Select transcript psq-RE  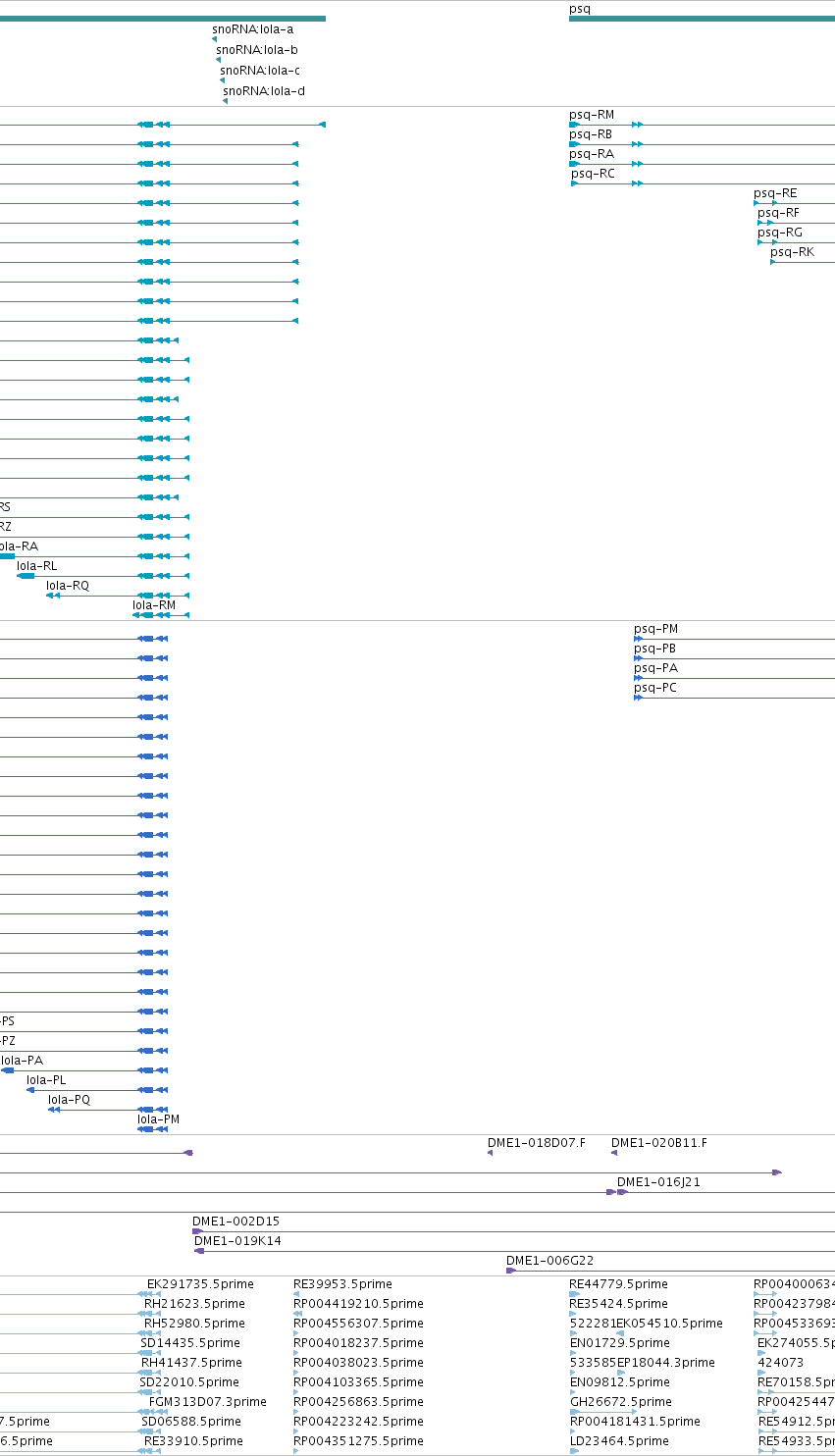[775, 193]
